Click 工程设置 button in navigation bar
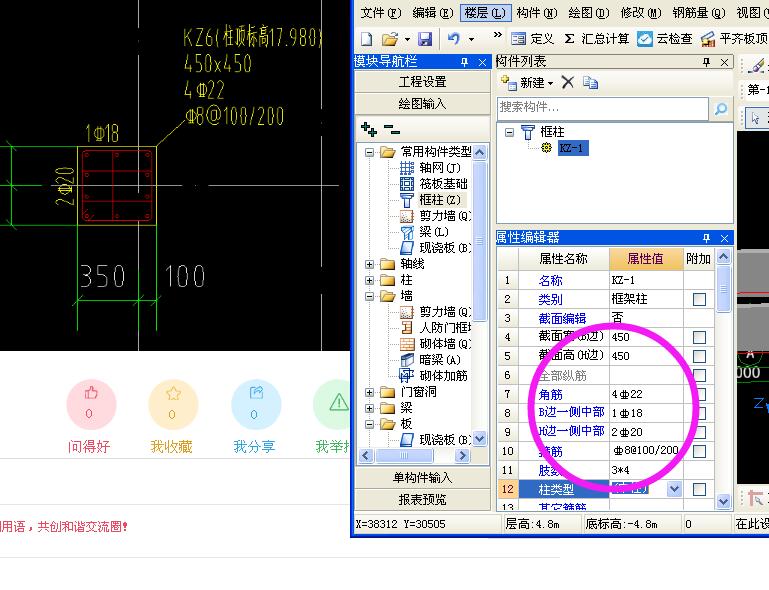This screenshot has height=590, width=769. pyautogui.click(x=422, y=81)
